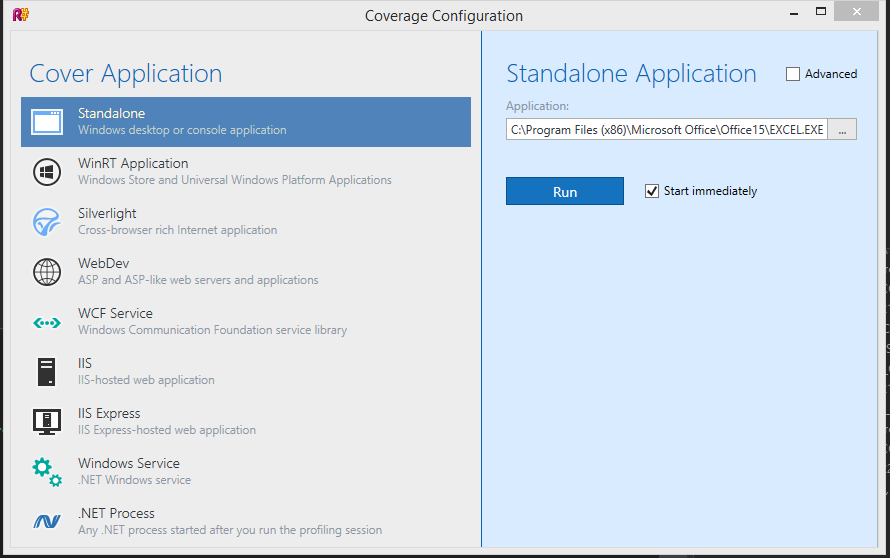
Task: Uncheck the Start immediately checkbox
Action: coord(652,191)
